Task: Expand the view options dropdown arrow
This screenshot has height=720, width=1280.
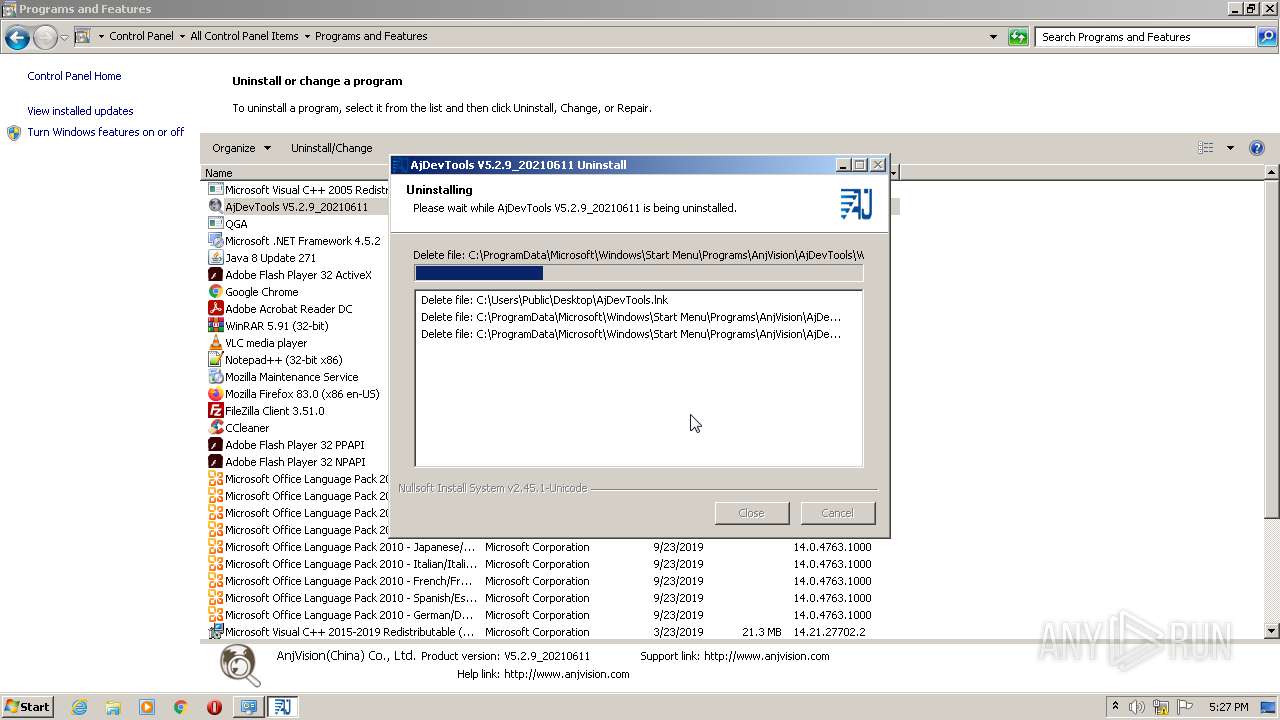Action: [1230, 148]
